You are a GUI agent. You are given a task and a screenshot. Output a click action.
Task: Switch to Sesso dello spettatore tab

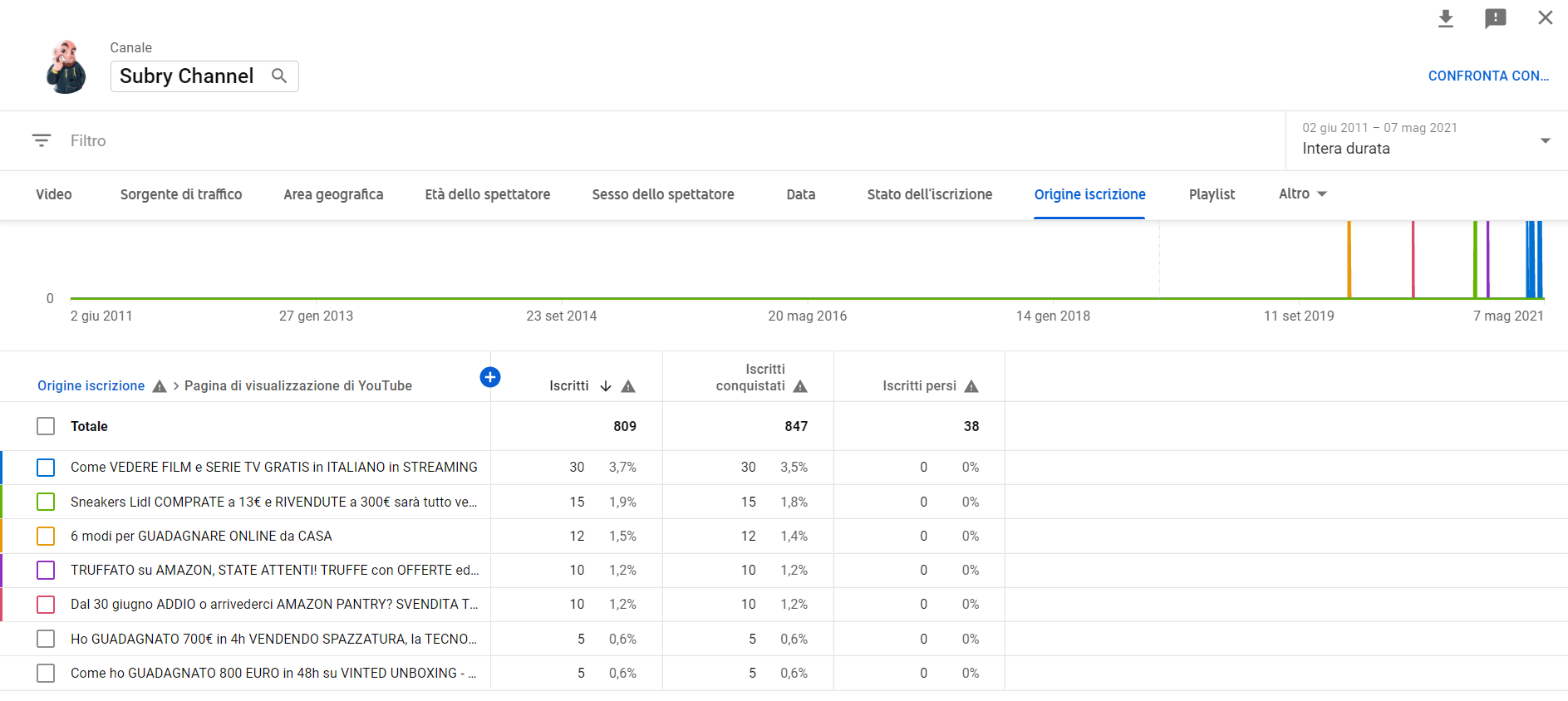click(x=663, y=194)
